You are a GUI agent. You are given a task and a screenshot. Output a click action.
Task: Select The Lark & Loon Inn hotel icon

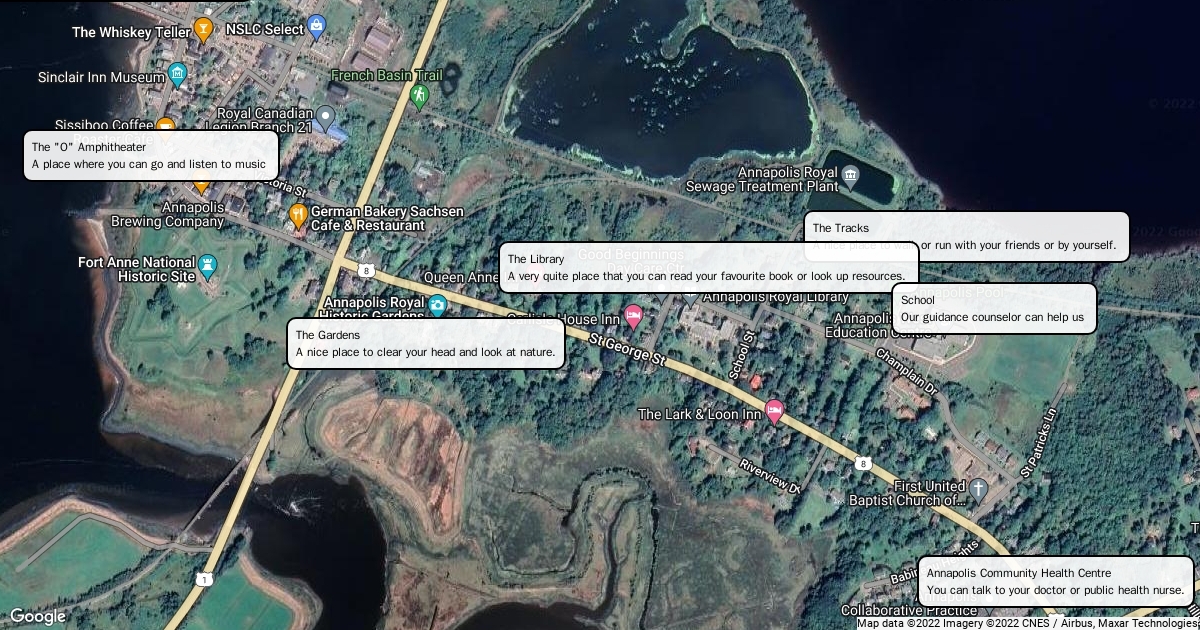(774, 411)
